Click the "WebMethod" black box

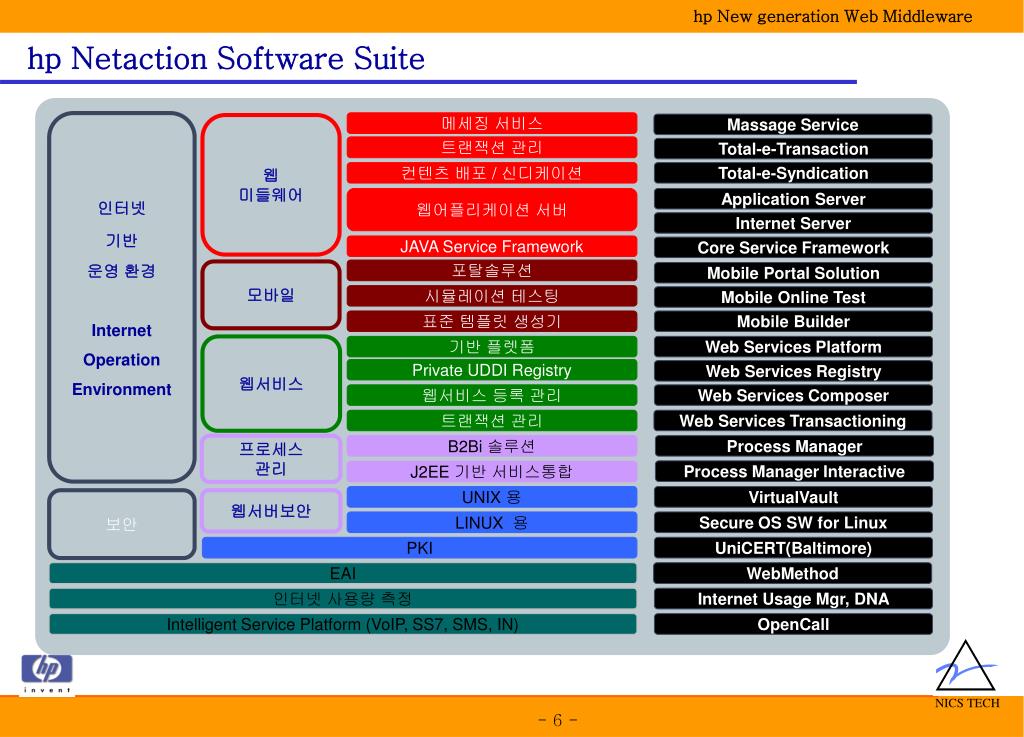click(793, 573)
